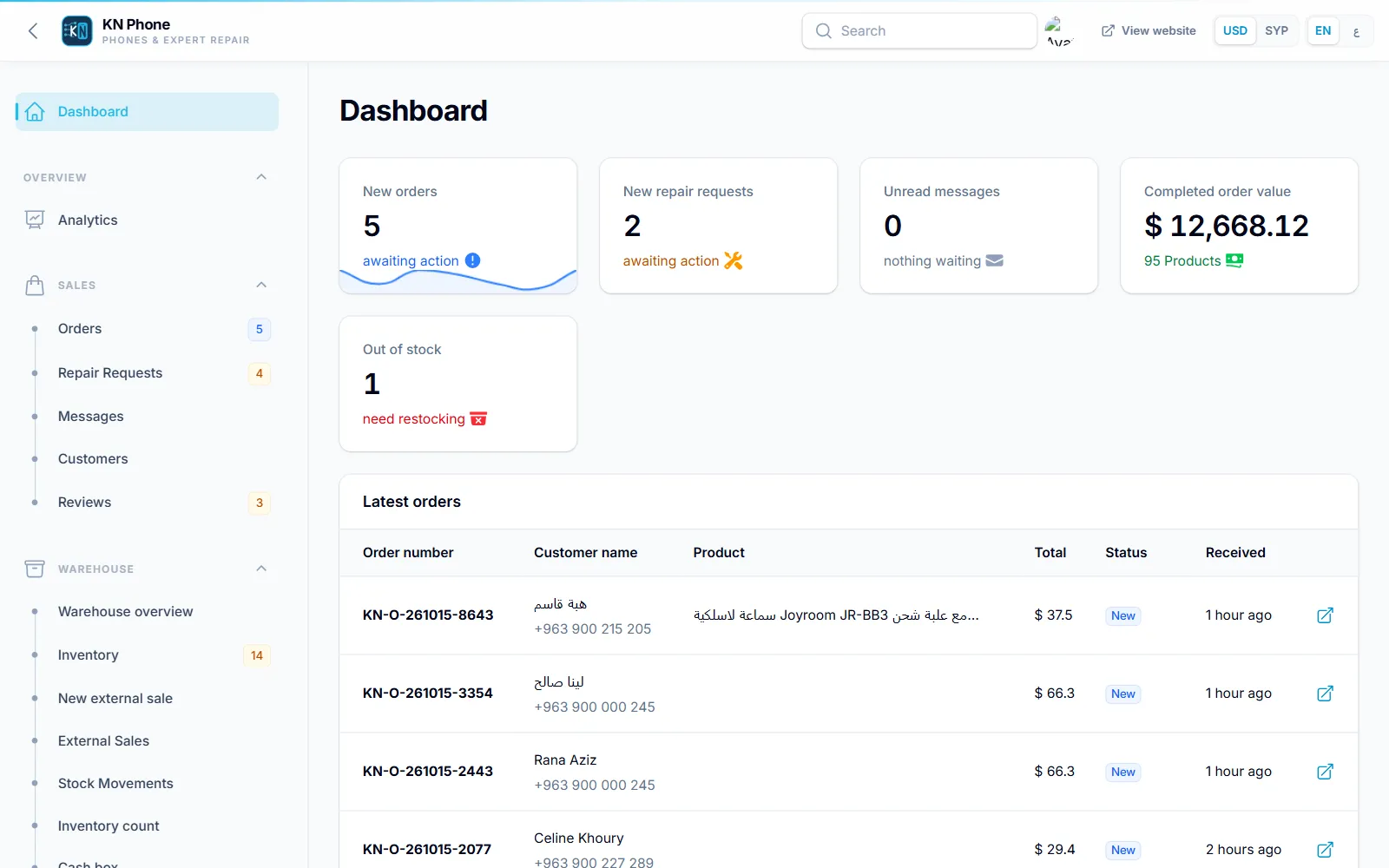Click the 2 hours ago received cell

coord(1243,850)
